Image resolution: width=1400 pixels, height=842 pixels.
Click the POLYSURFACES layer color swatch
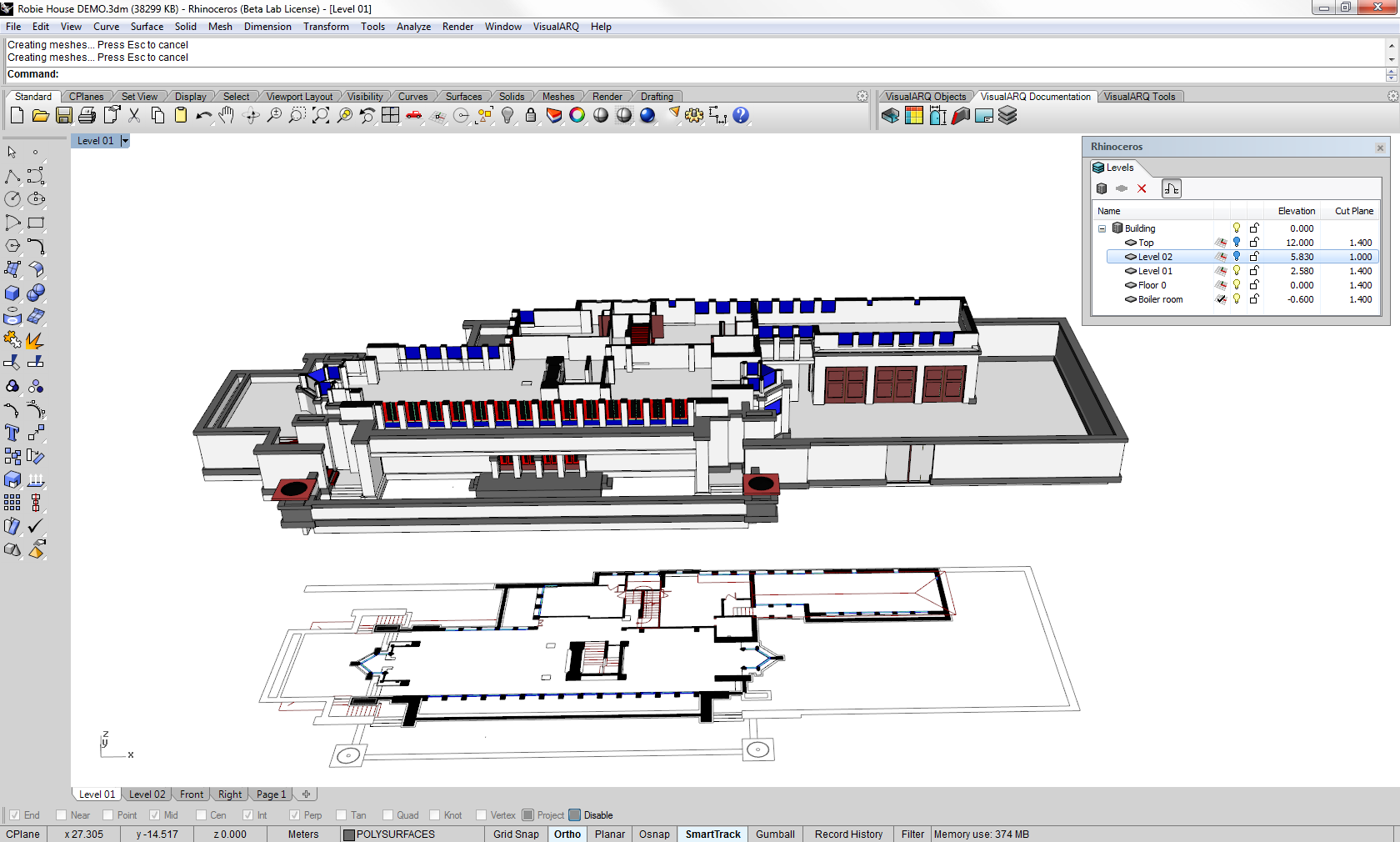(x=349, y=834)
